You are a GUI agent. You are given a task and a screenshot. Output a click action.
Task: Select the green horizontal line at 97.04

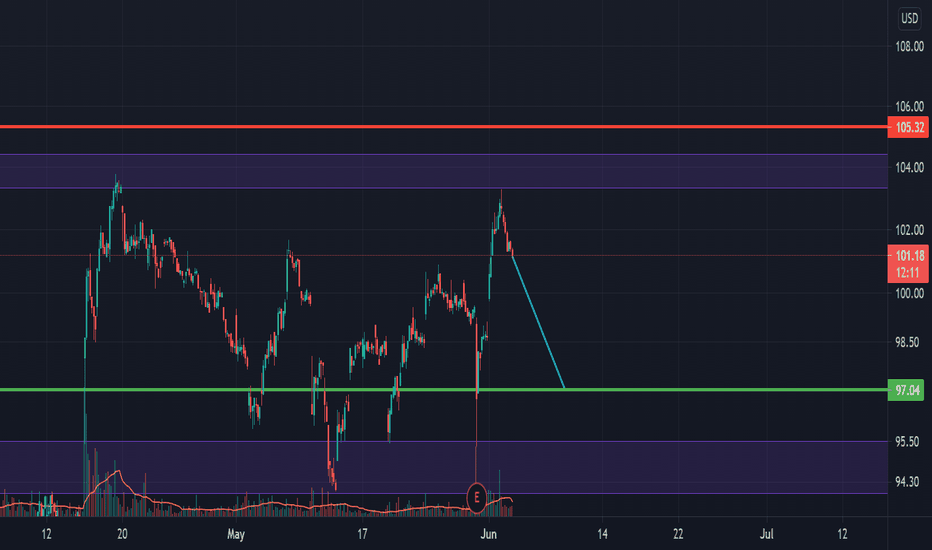pyautogui.click(x=443, y=389)
